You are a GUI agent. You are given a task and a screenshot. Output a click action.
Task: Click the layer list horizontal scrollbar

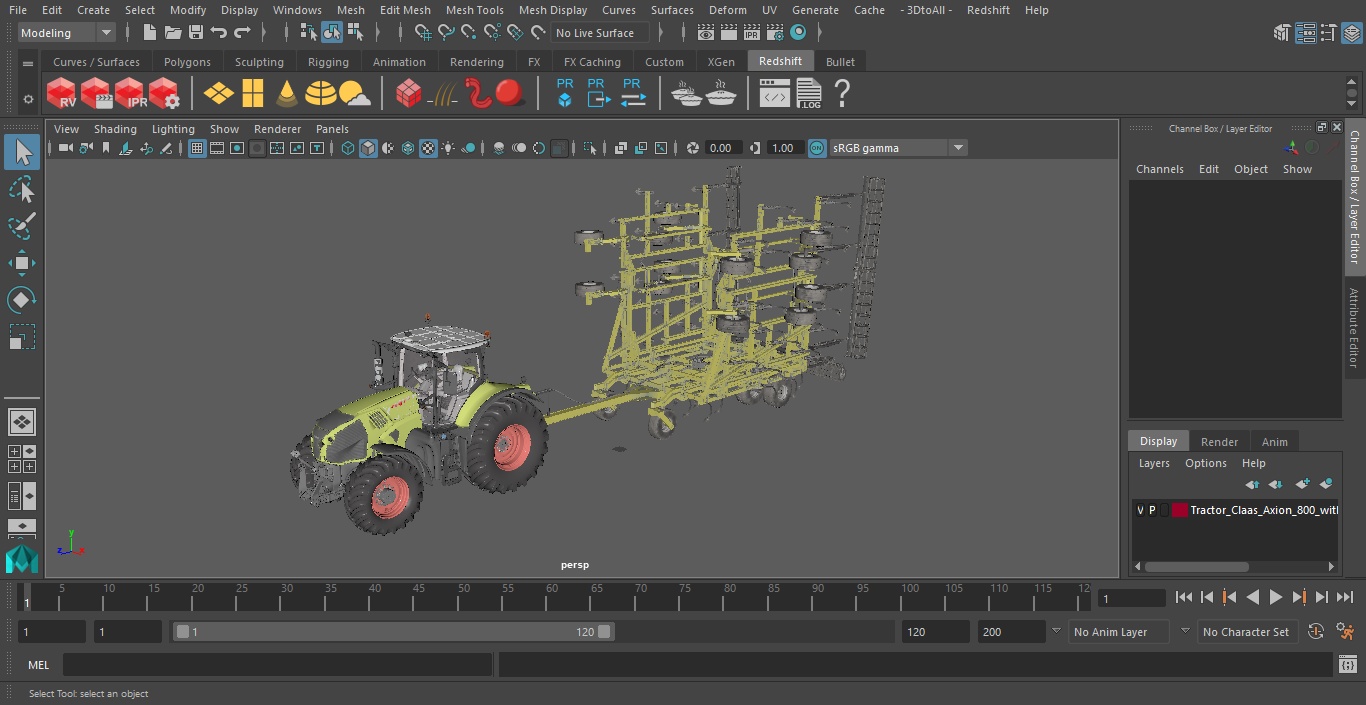1198,566
